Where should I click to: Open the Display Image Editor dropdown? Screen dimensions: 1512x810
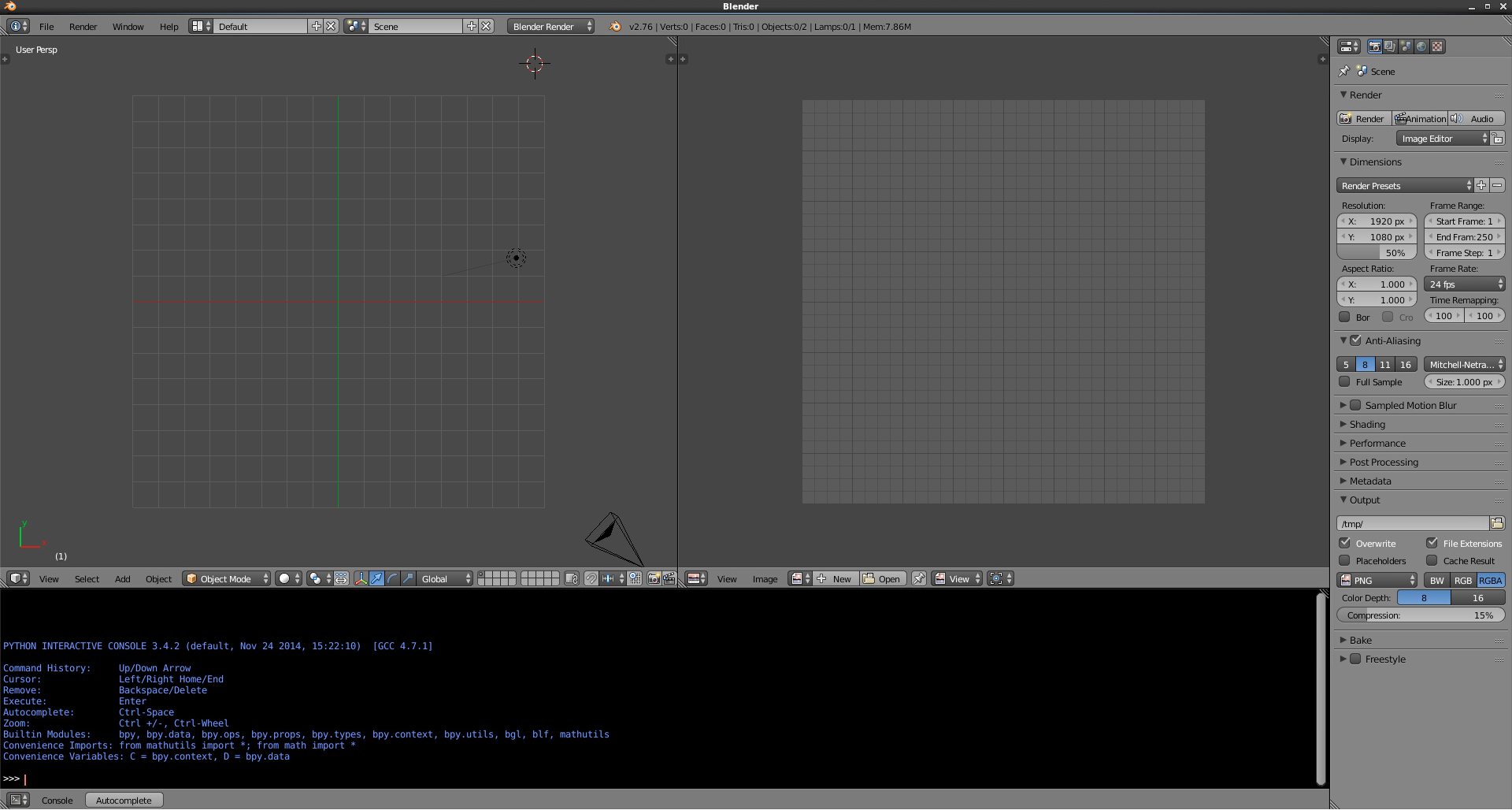click(1443, 139)
